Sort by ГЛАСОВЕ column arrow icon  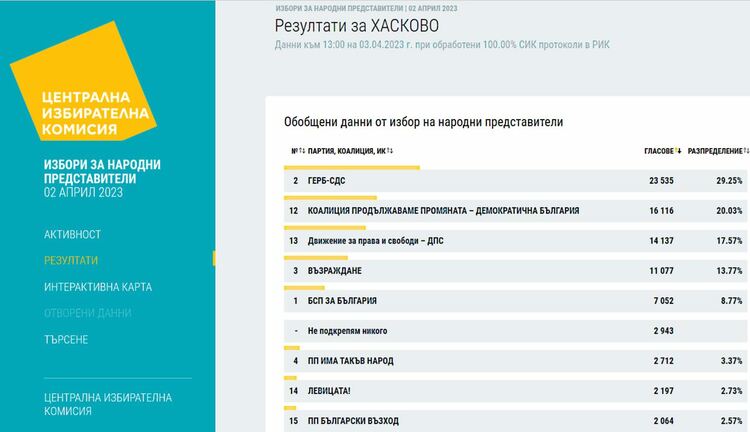click(678, 151)
